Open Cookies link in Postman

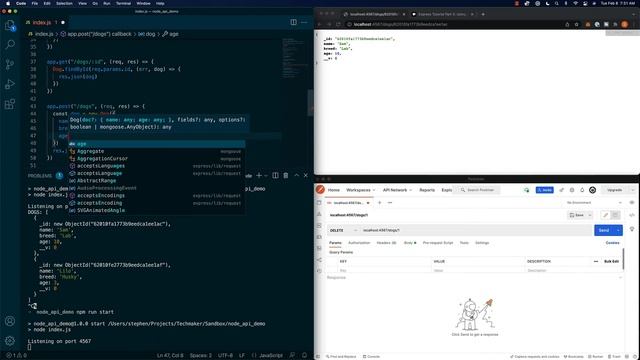(x=612, y=243)
